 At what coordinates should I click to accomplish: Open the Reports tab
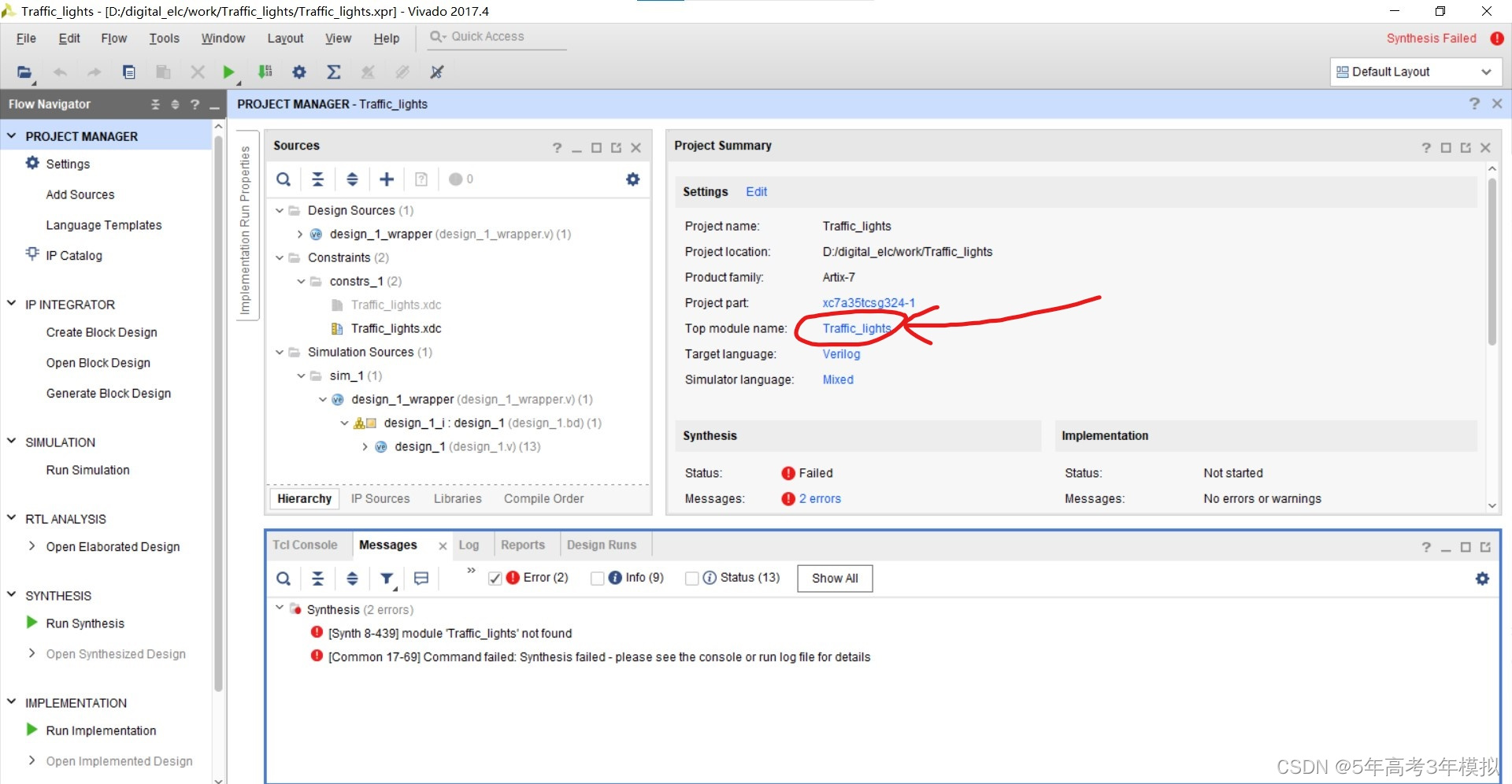pyautogui.click(x=523, y=545)
